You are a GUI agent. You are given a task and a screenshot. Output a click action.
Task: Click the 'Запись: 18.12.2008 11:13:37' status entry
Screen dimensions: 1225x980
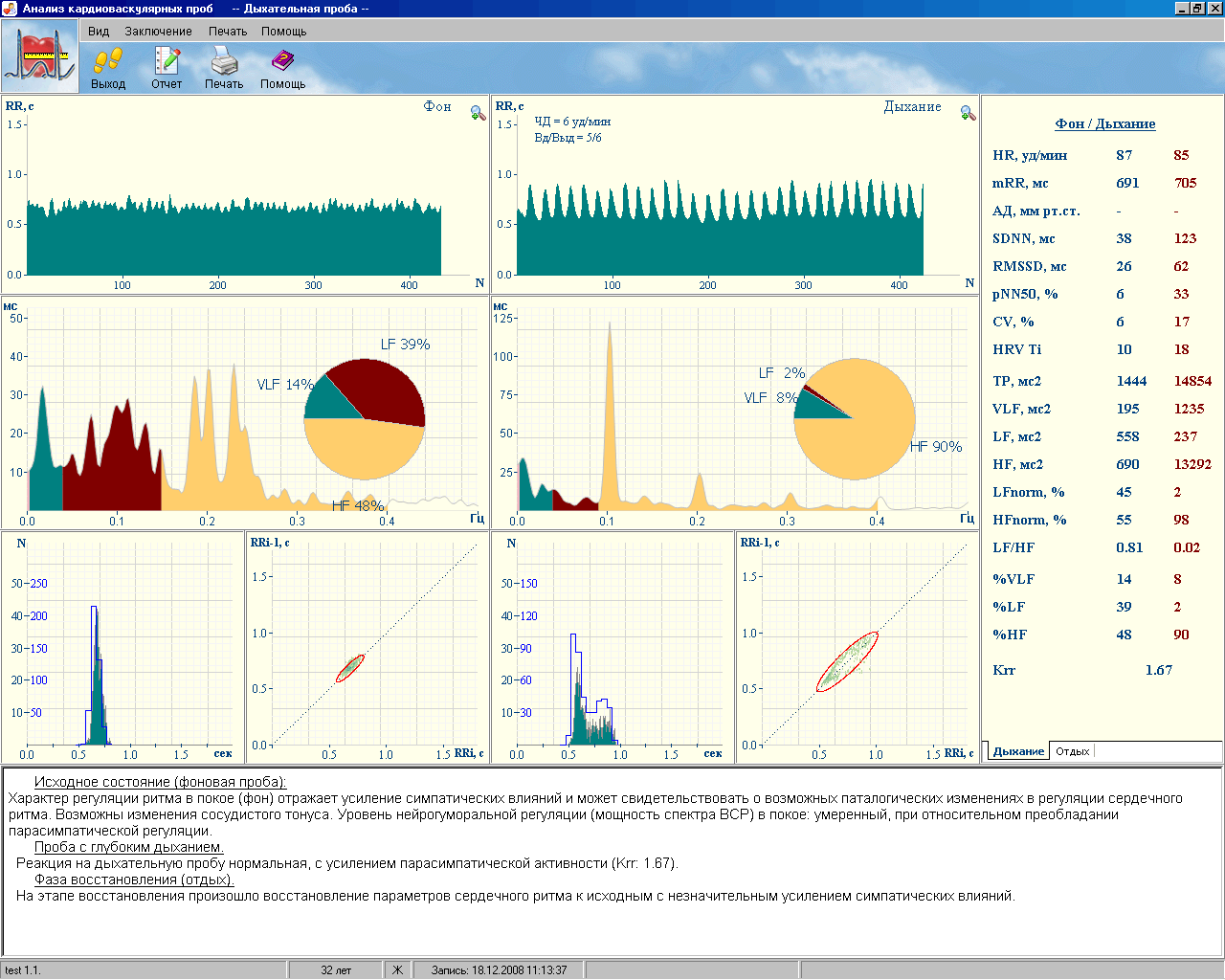pyautogui.click(x=499, y=969)
